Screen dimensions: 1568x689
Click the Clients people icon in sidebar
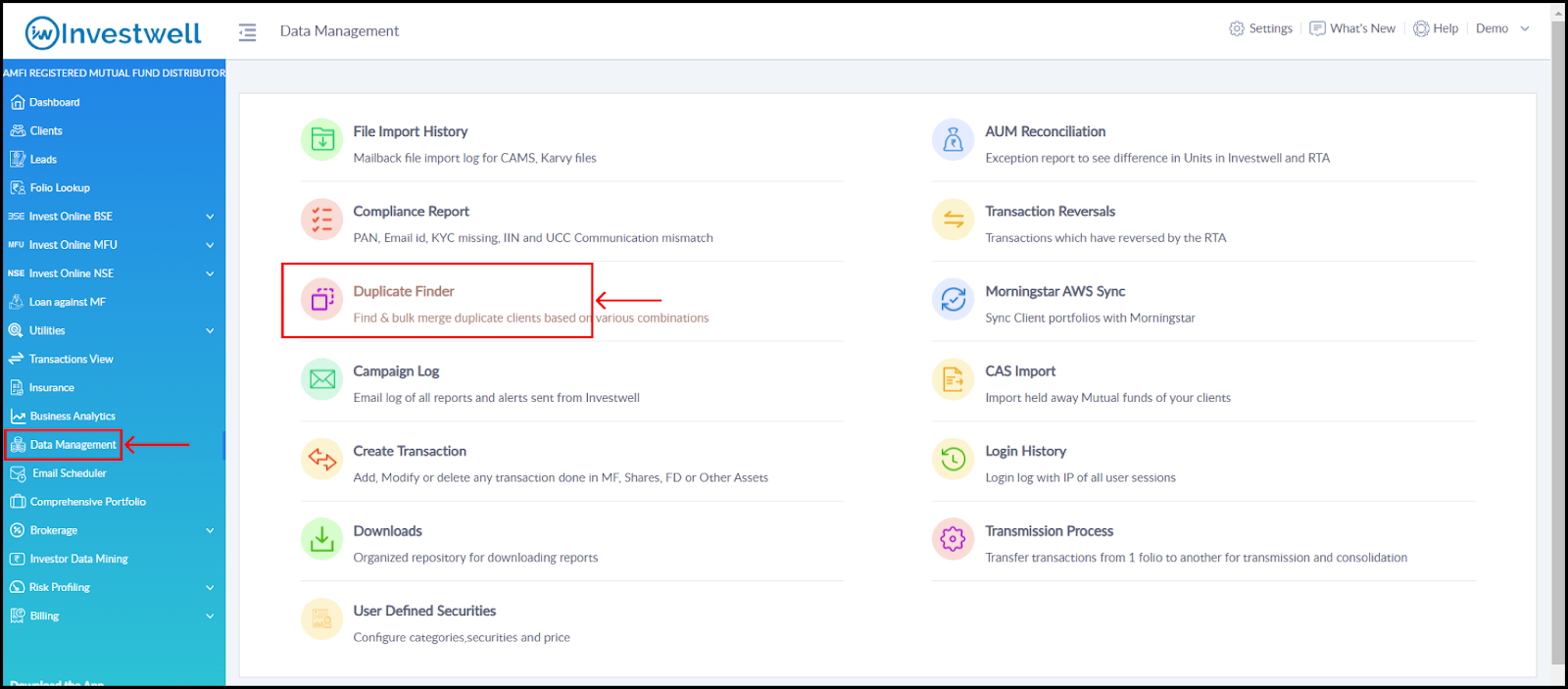click(17, 130)
